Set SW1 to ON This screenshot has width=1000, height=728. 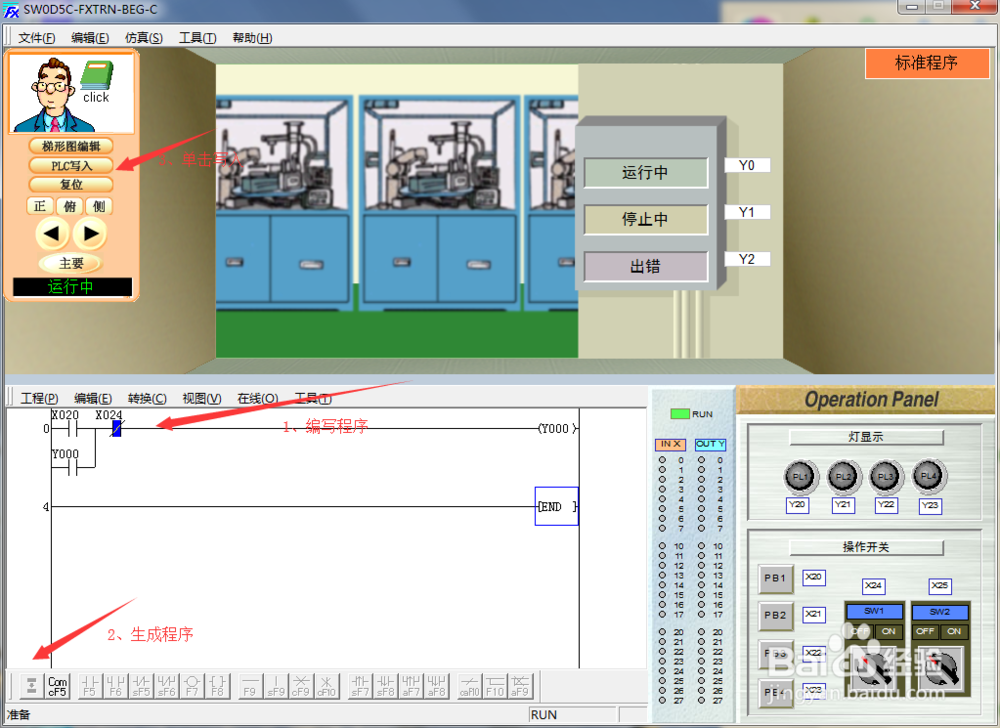pyautogui.click(x=888, y=631)
